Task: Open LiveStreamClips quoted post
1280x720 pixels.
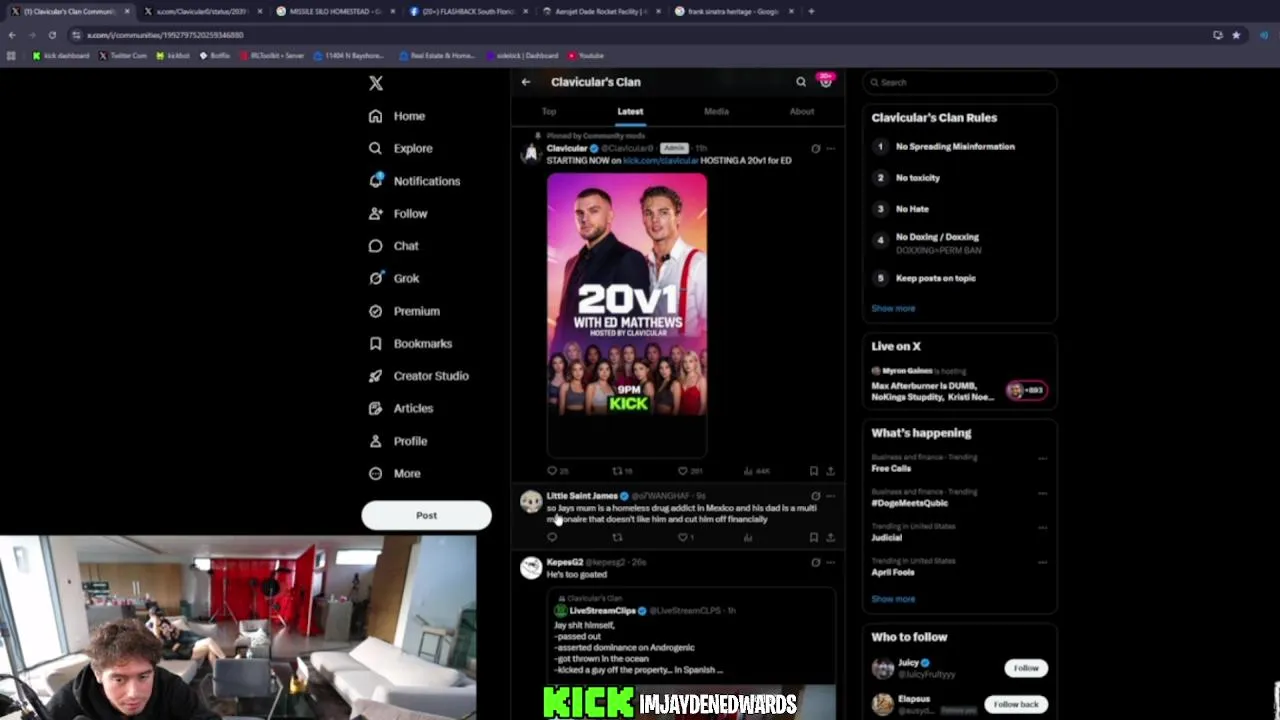Action: (x=692, y=640)
